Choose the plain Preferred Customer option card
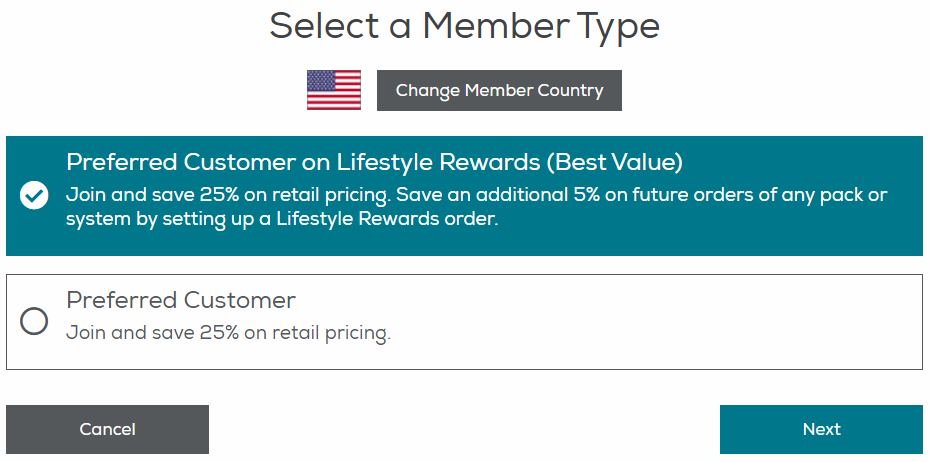This screenshot has height=462, width=930. coord(464,321)
